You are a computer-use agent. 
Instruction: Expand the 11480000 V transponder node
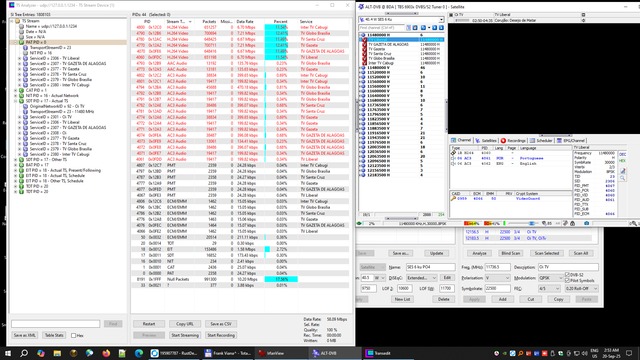coord(360,68)
